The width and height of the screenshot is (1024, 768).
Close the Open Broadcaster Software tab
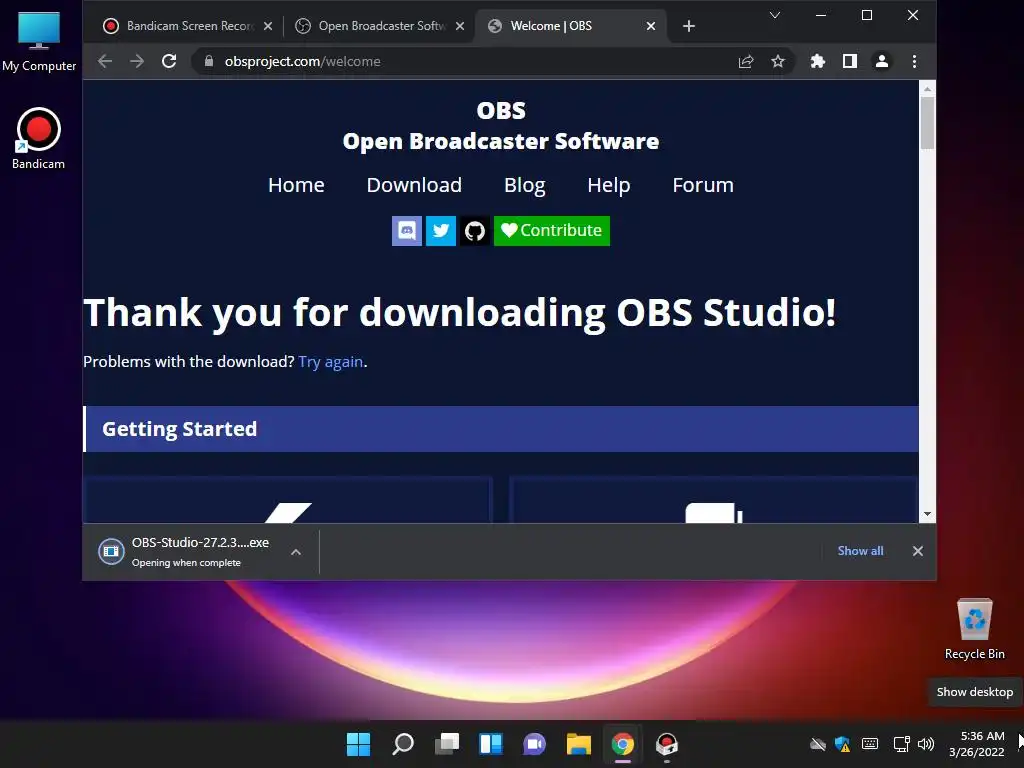460,26
